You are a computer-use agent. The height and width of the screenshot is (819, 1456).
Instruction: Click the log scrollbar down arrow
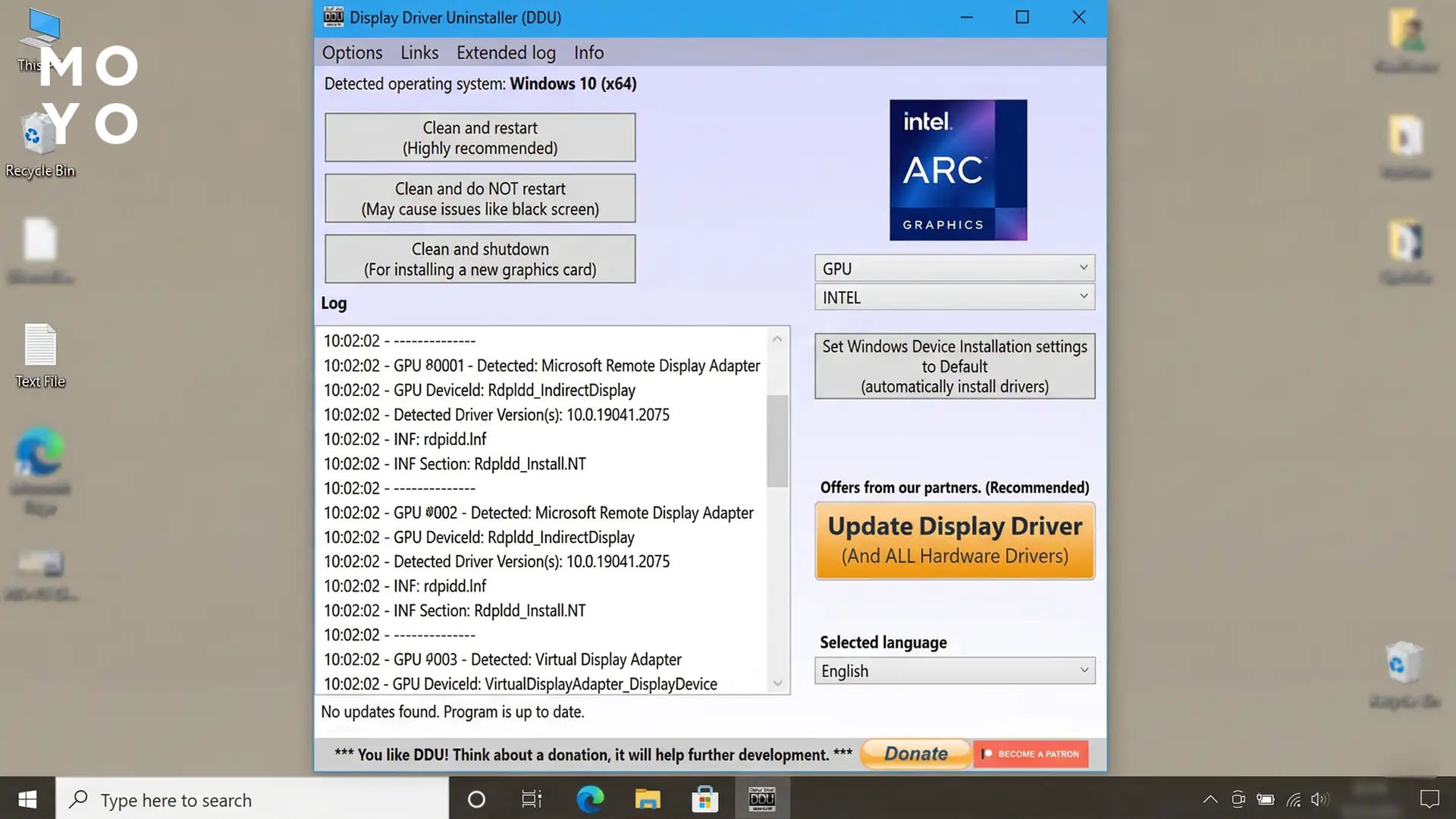point(777,683)
